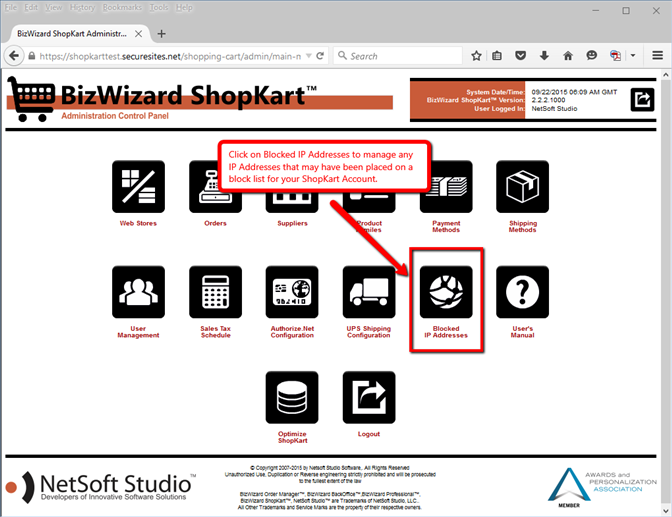The height and width of the screenshot is (517, 672).
Task: Open a new tab with the plus button
Action: pos(162,34)
